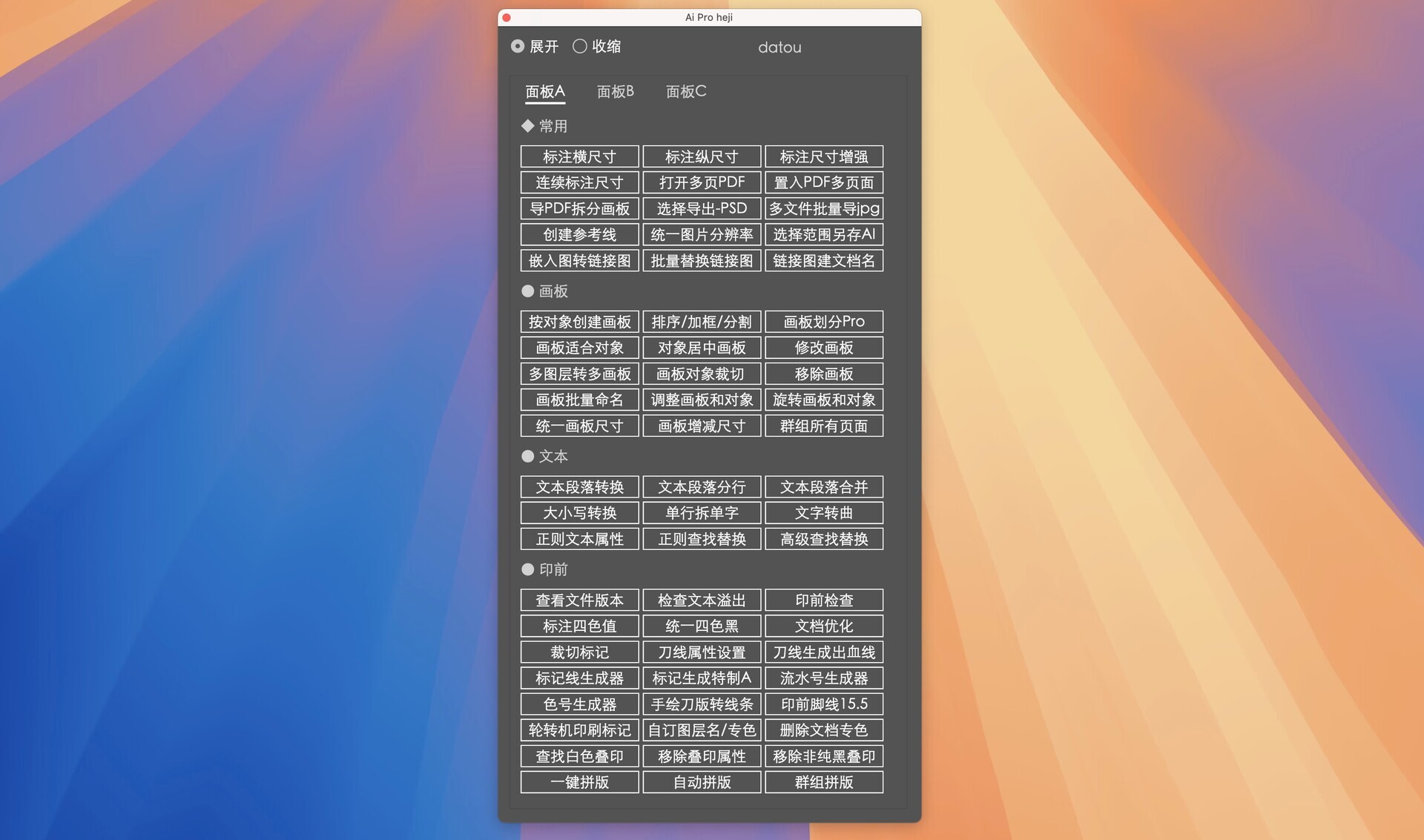Click 一键拼版 button

pyautogui.click(x=580, y=782)
